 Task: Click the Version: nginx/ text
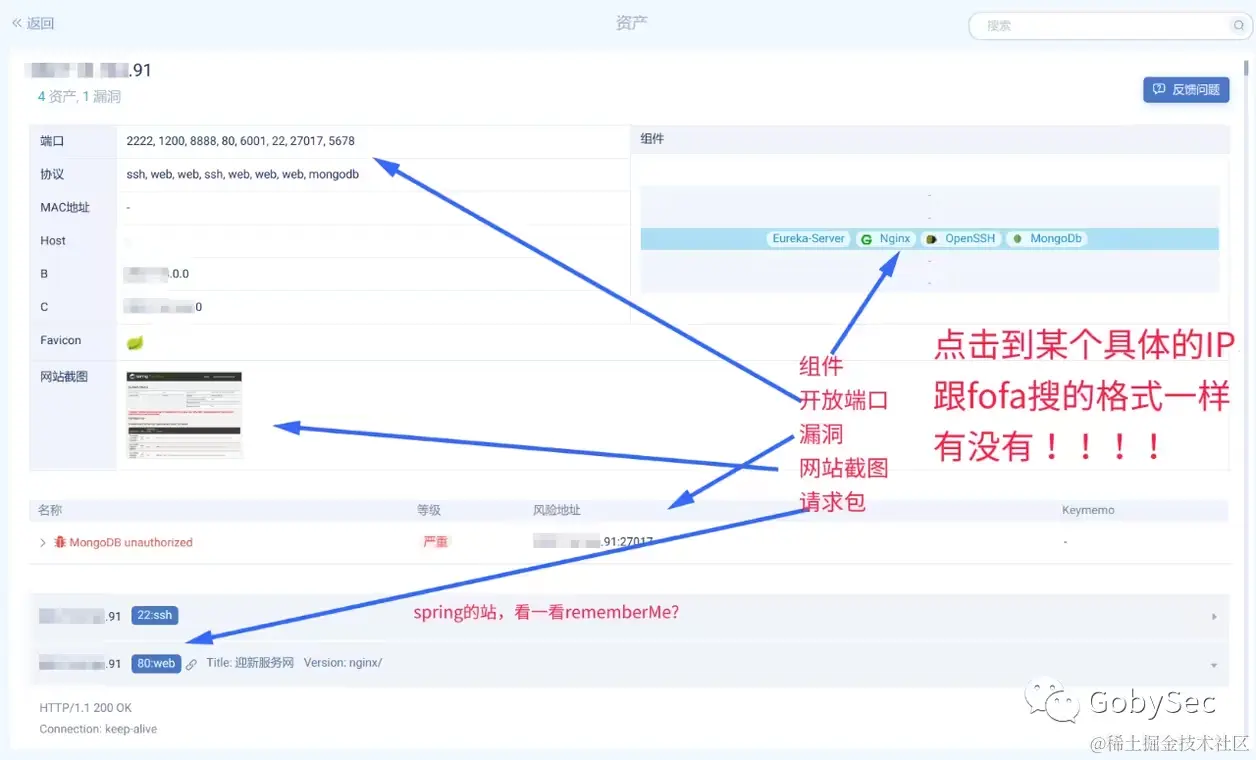pyautogui.click(x=343, y=663)
